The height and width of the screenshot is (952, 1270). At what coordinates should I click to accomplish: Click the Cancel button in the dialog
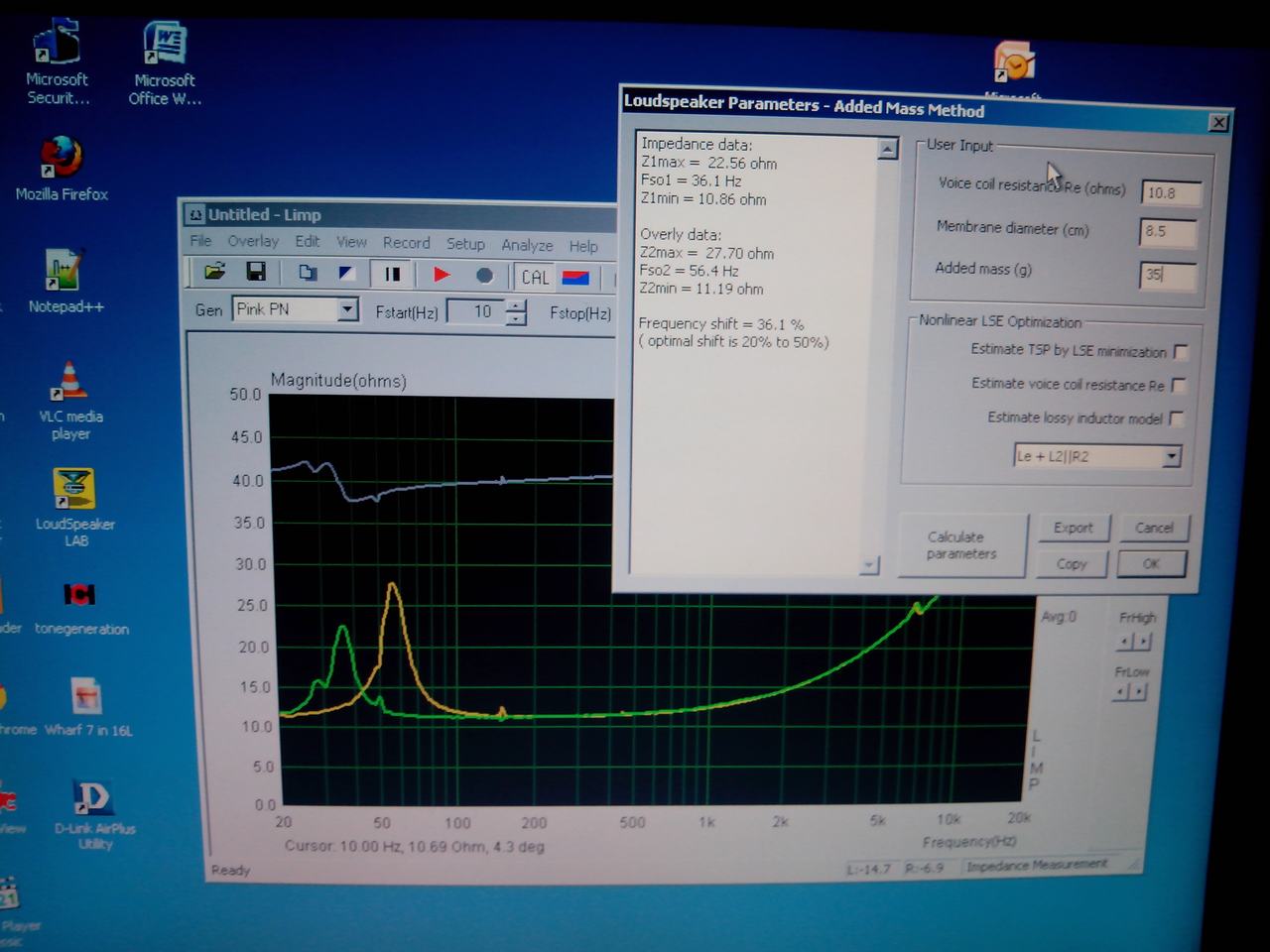coord(1154,529)
